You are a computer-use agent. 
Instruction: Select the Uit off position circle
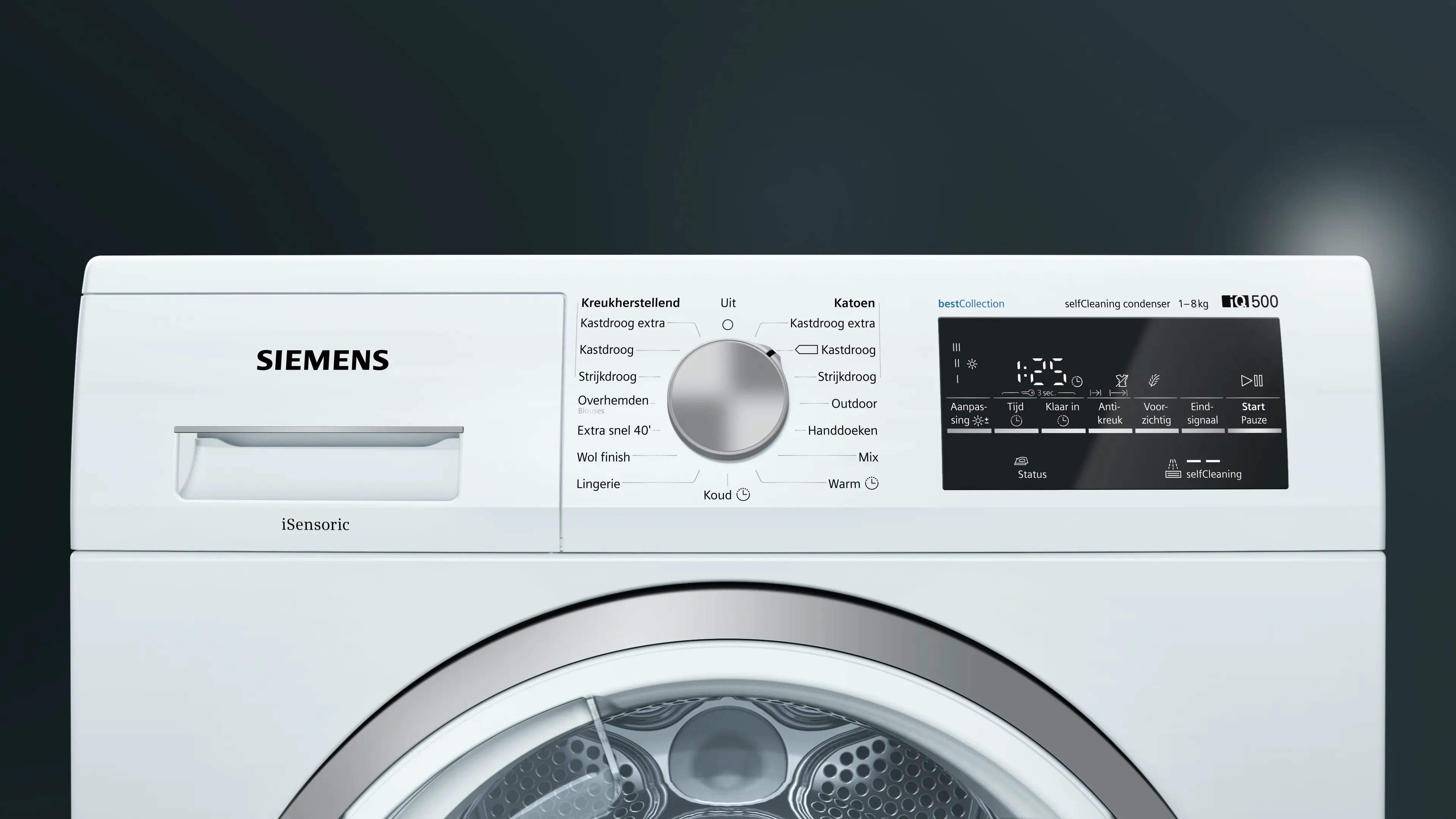click(x=728, y=325)
